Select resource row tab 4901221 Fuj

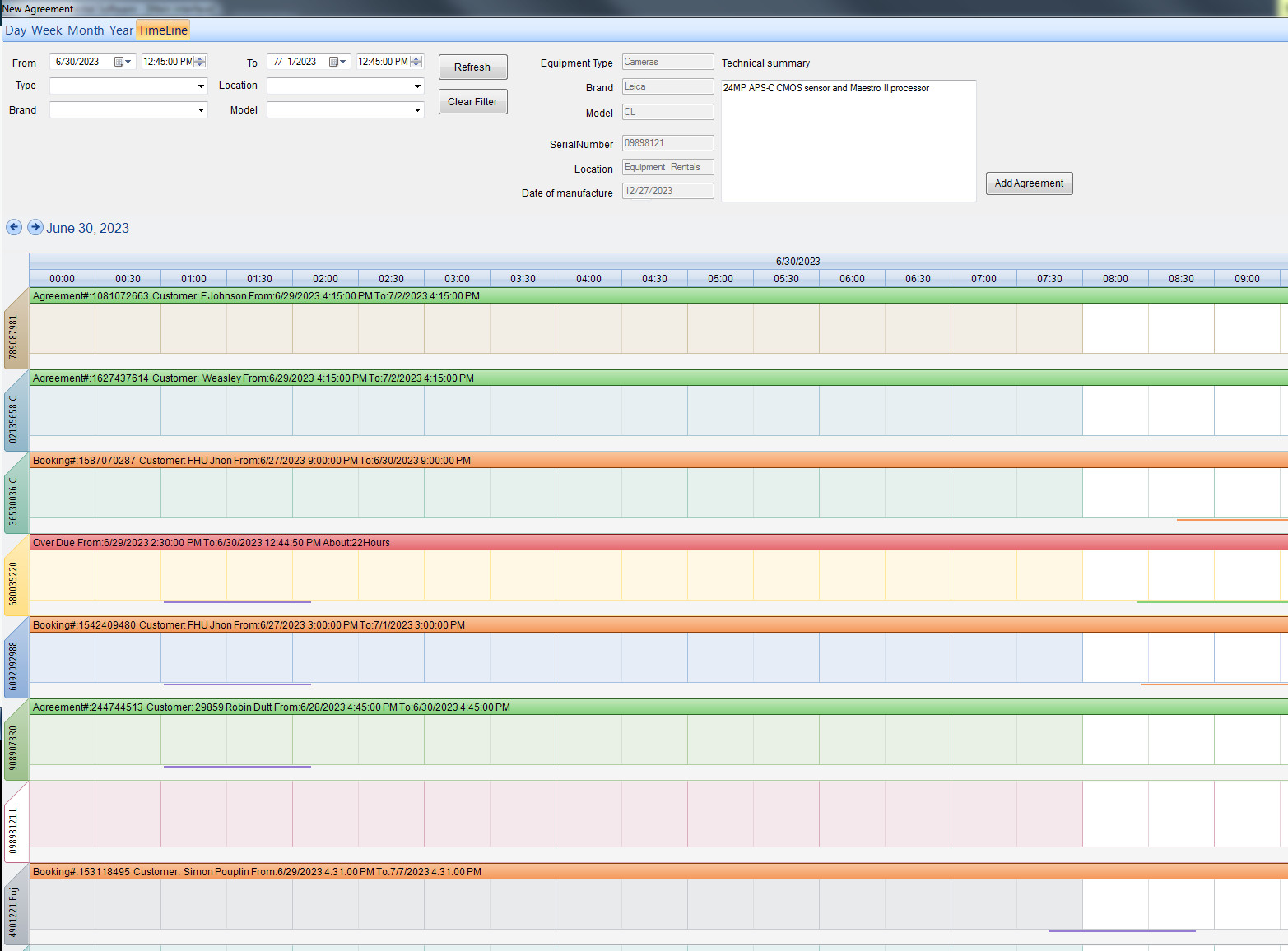pyautogui.click(x=15, y=905)
